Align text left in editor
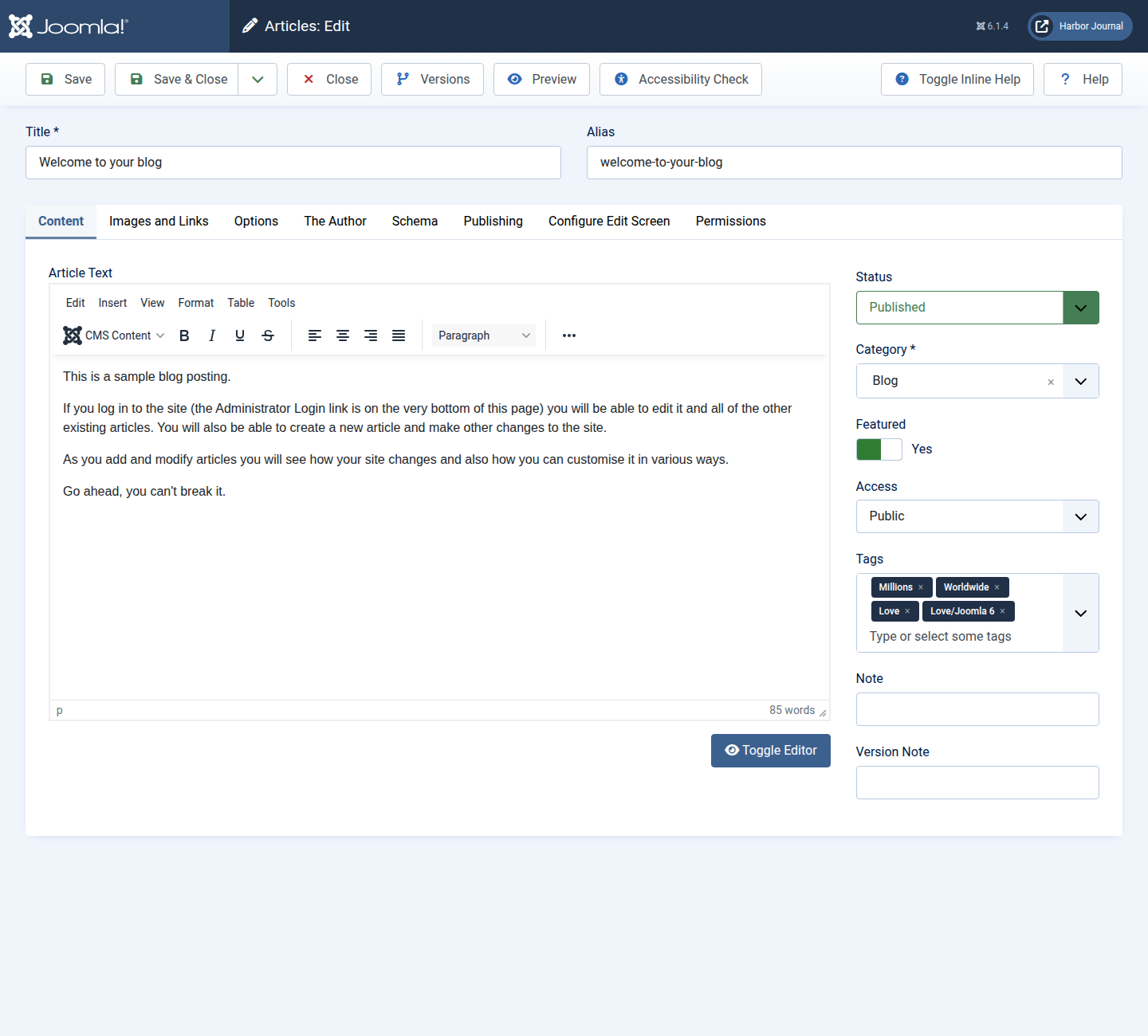The height and width of the screenshot is (1036, 1148). point(315,336)
